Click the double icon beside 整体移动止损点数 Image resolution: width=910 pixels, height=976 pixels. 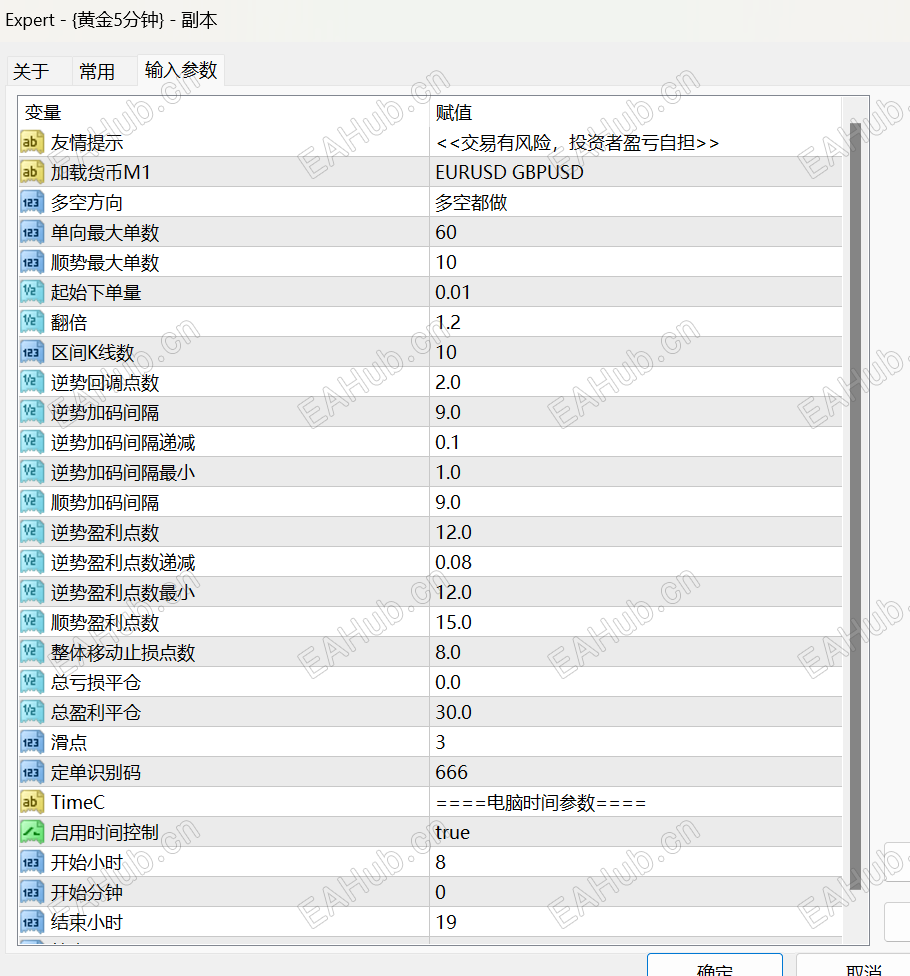32,652
